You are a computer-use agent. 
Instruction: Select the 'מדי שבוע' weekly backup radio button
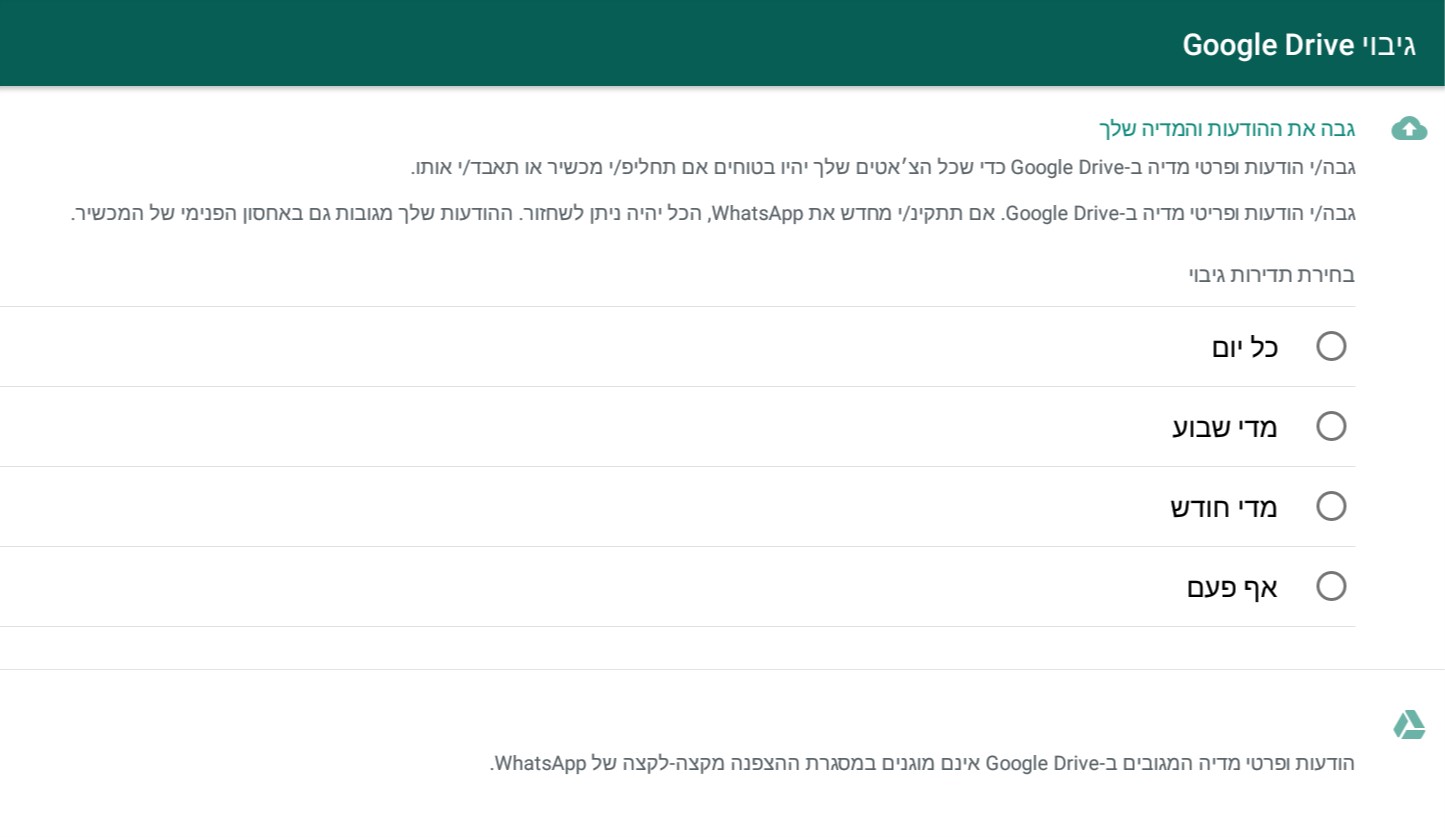tap(1331, 427)
